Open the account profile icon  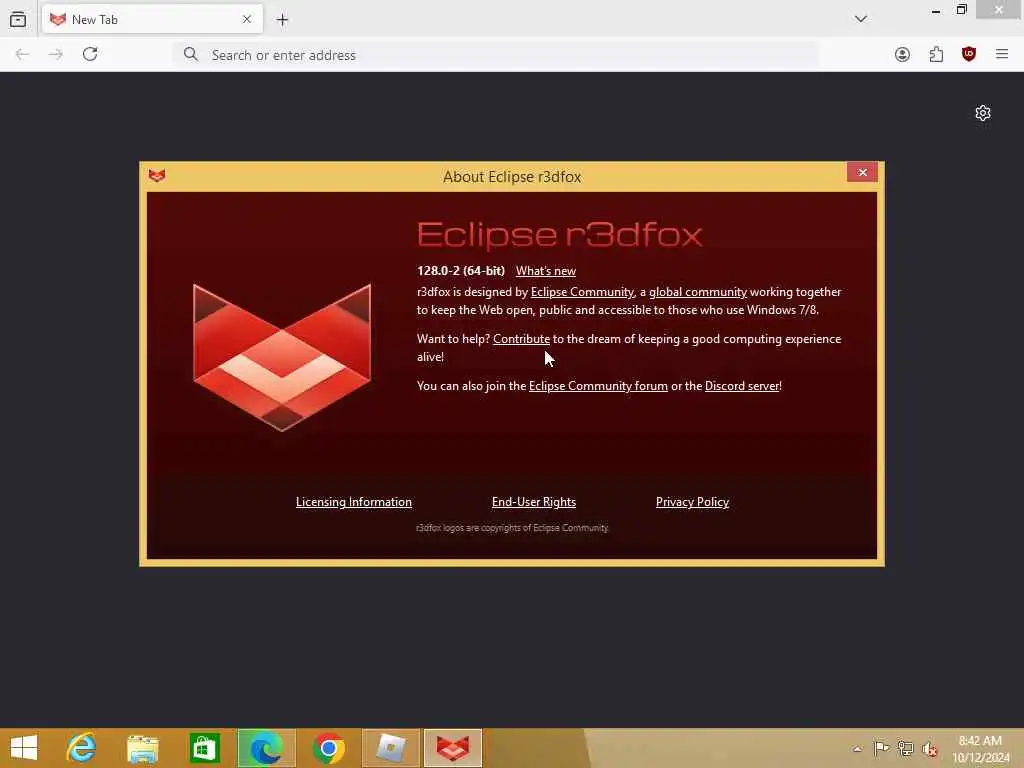(x=903, y=54)
